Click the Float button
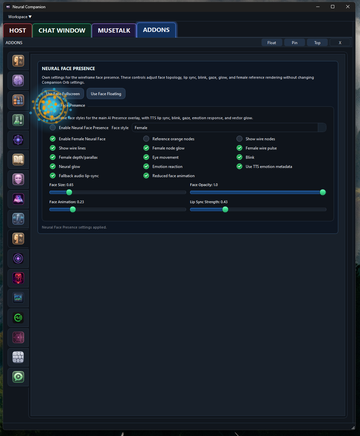 pos(272,43)
